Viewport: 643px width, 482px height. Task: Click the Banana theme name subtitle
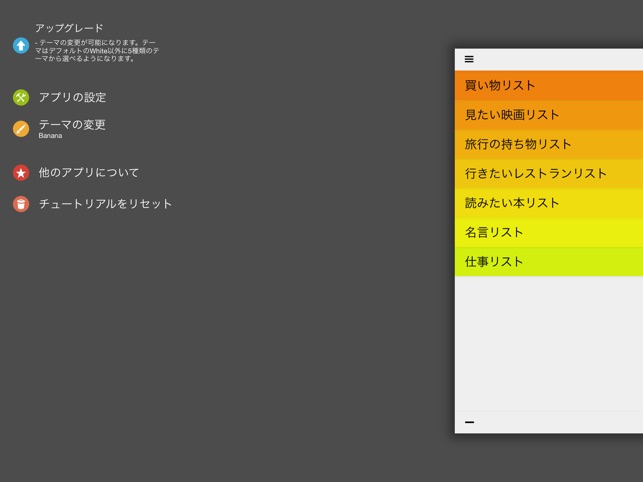coord(50,136)
